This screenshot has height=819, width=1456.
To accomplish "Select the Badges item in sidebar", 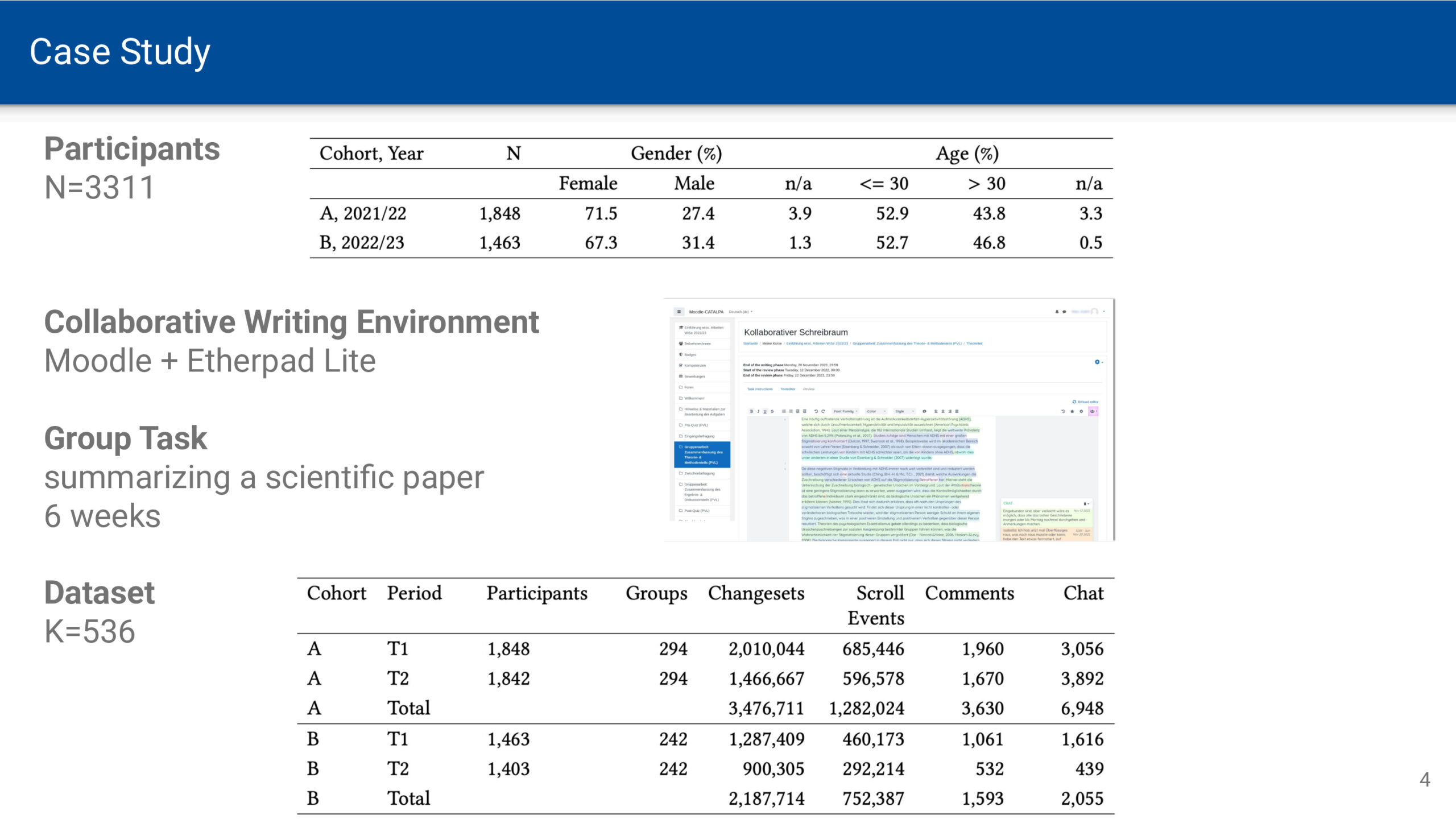I will click(690, 354).
